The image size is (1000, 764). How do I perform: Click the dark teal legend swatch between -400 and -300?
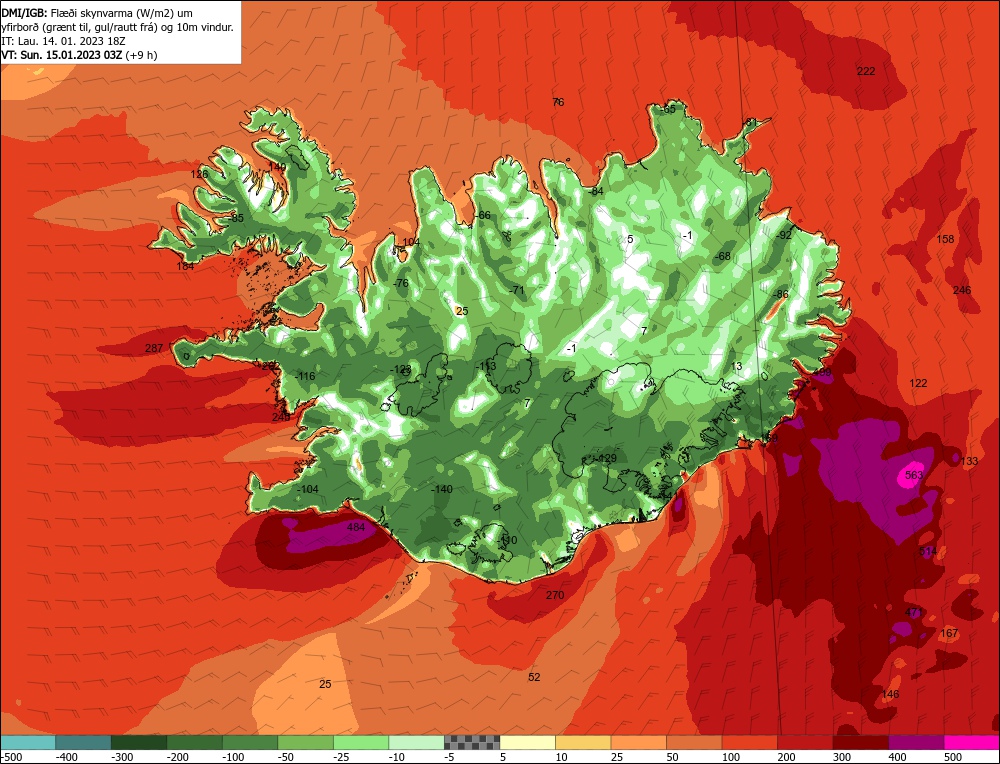click(84, 743)
